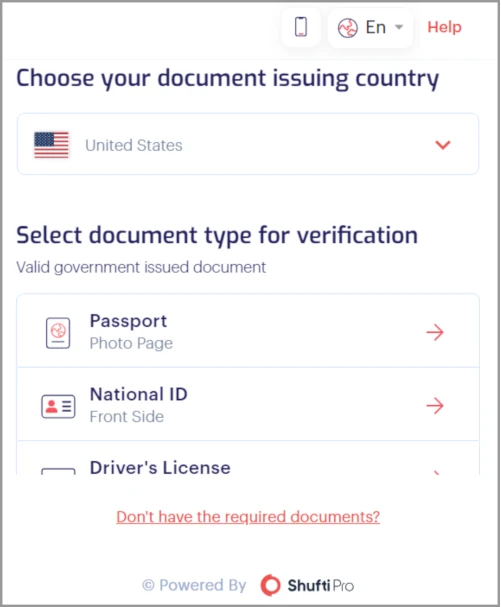Click the passport booklet icon
The height and width of the screenshot is (607, 501).
click(58, 333)
